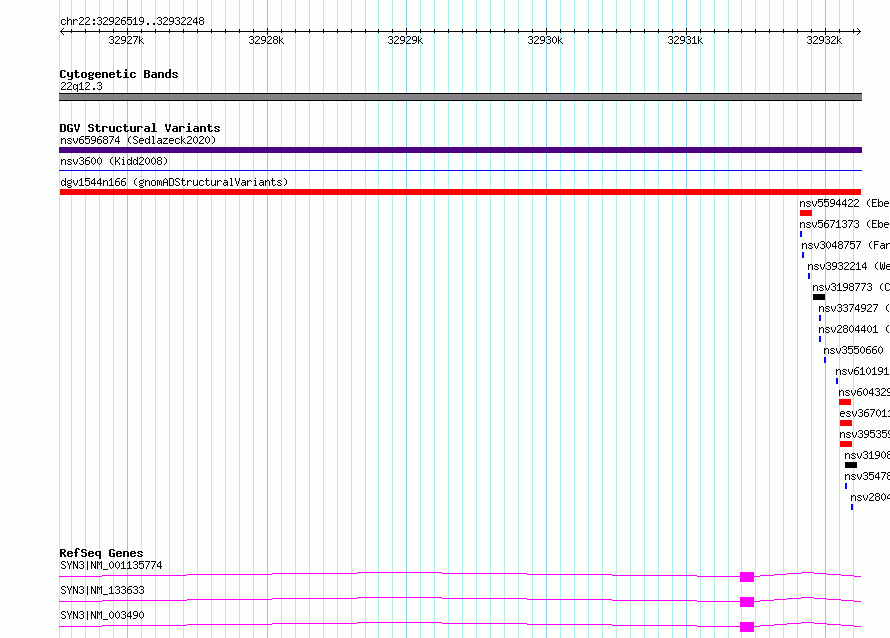Open the DGV Structural Variants track title

140,128
